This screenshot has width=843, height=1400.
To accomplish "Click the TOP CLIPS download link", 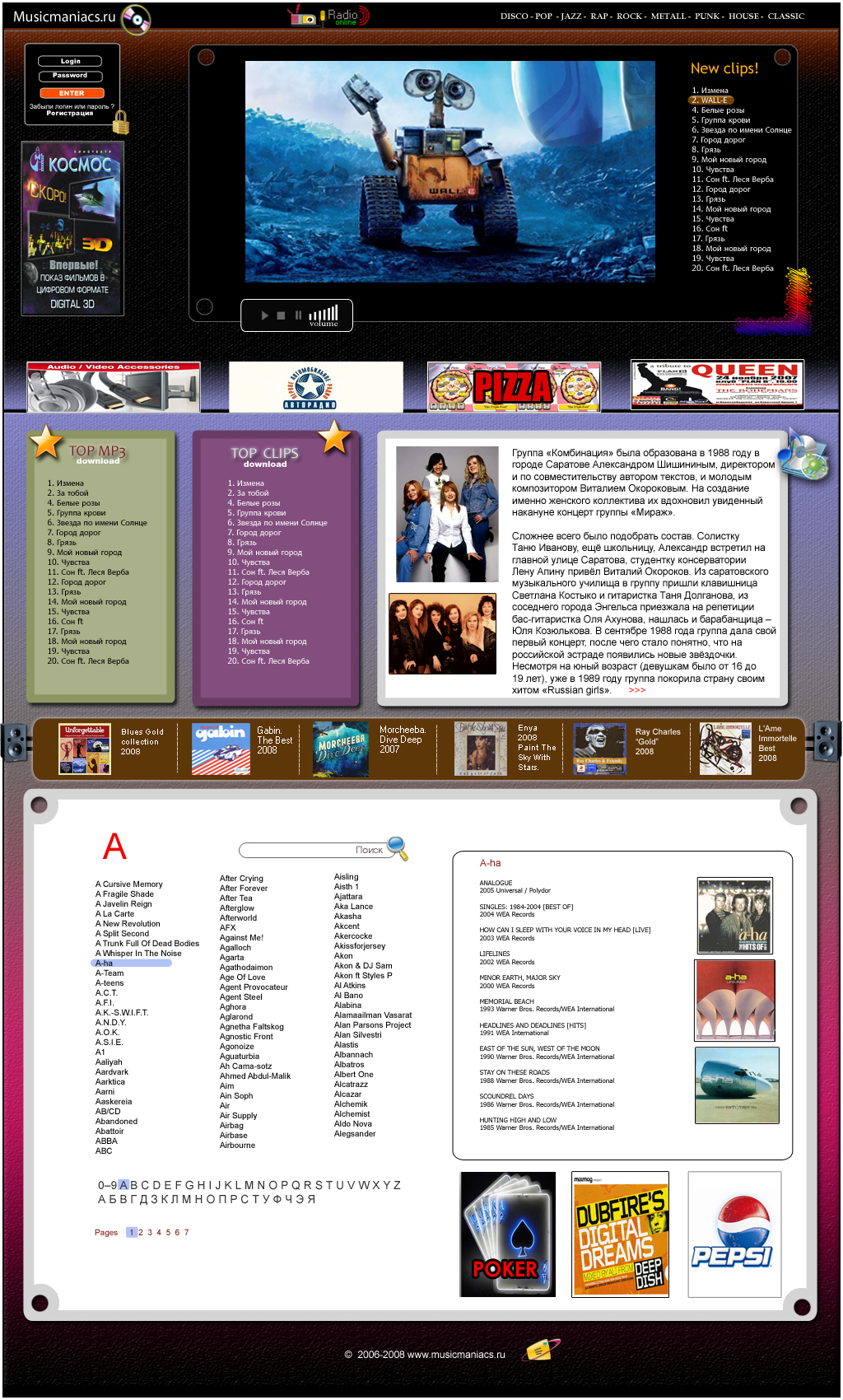I will (265, 464).
